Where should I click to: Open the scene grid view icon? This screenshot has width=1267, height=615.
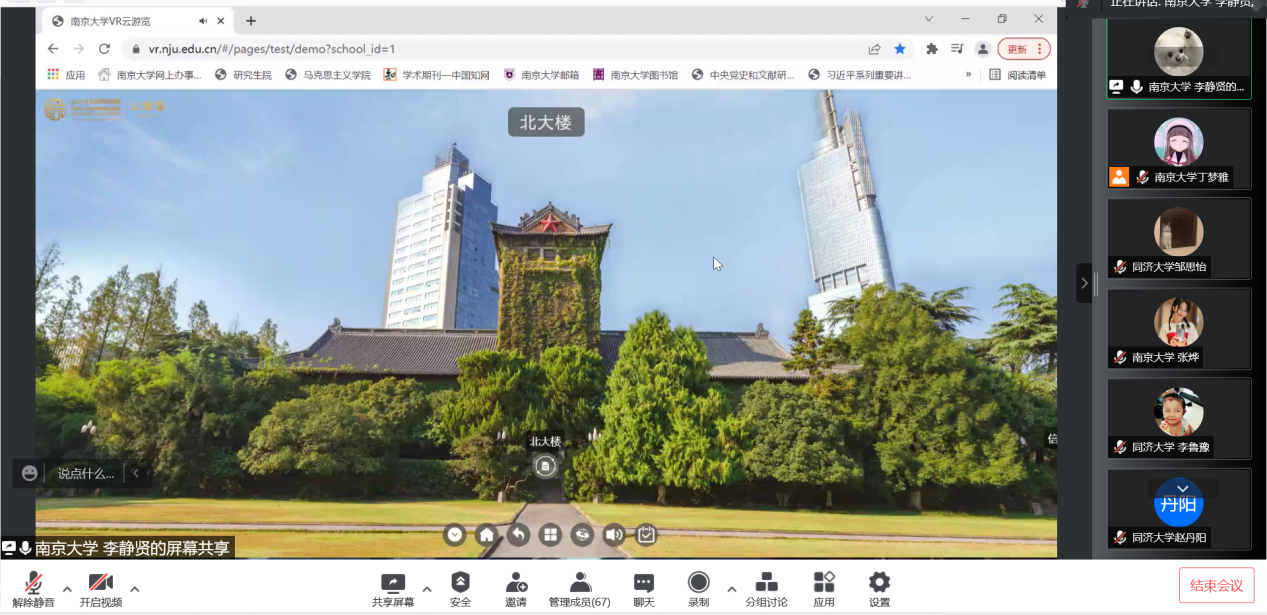pos(550,535)
